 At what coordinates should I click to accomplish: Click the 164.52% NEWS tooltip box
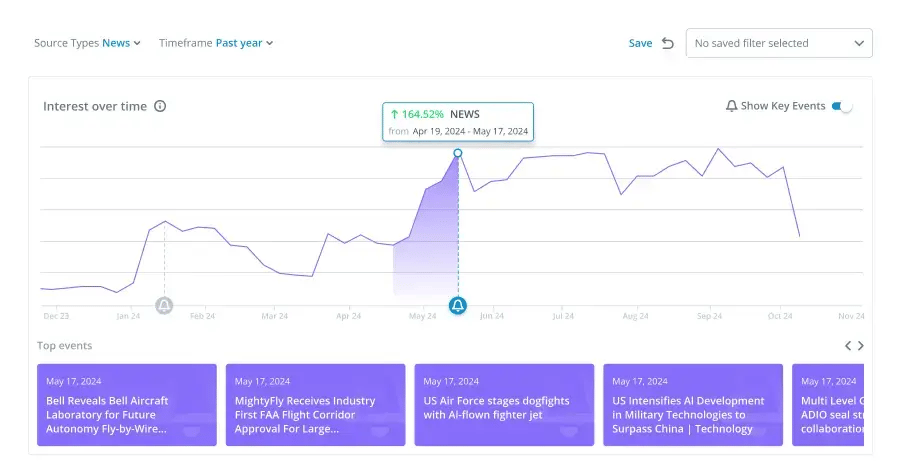pos(458,122)
